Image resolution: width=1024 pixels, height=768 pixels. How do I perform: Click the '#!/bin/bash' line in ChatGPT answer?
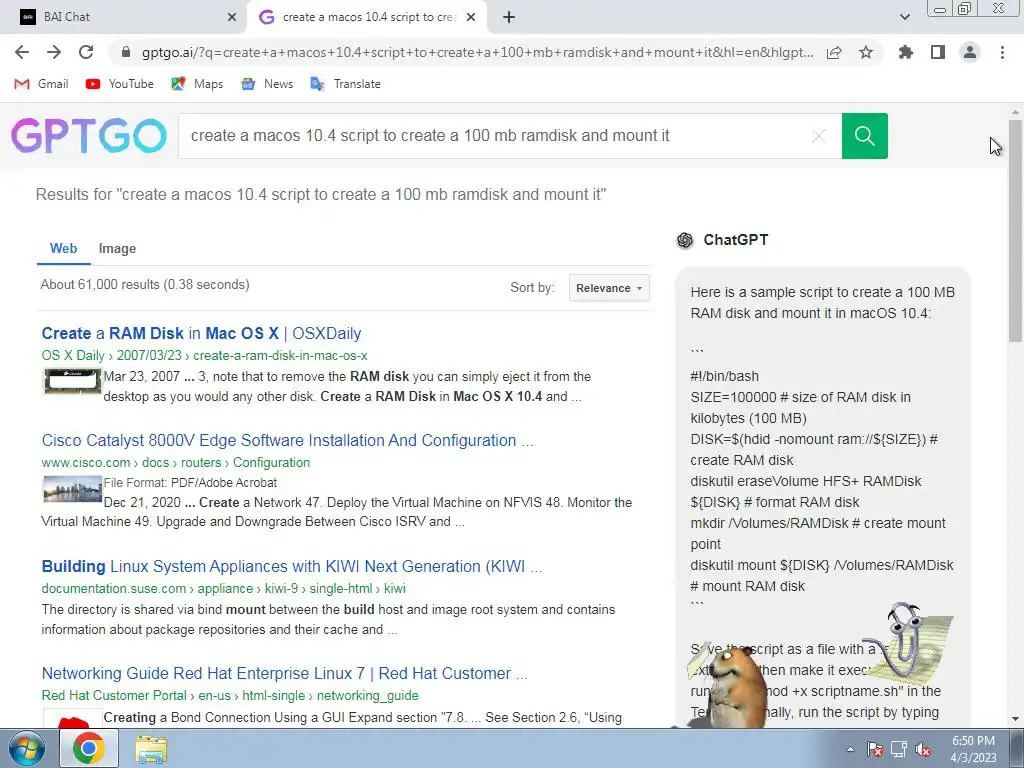725,377
